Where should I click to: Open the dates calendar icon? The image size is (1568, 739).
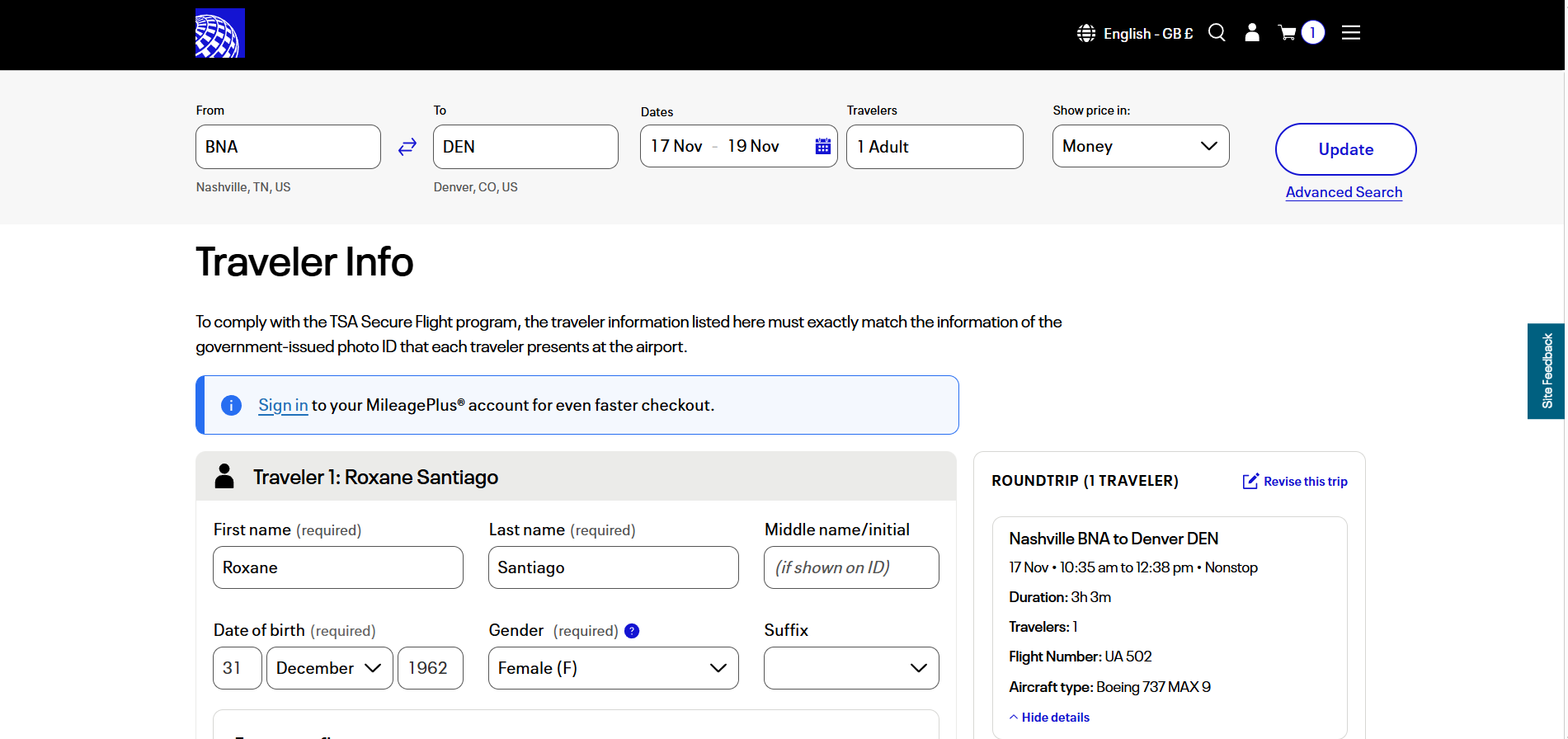pos(822,147)
